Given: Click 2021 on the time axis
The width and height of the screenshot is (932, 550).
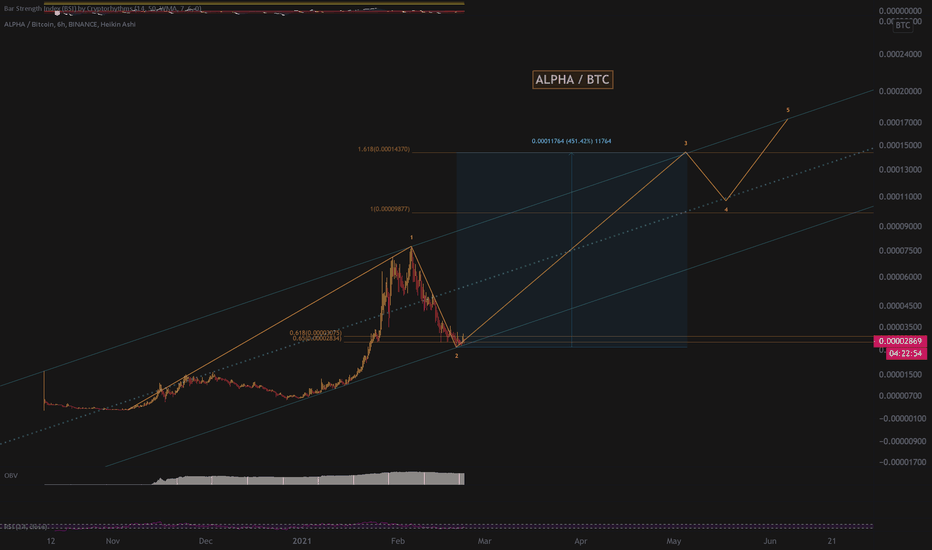Looking at the screenshot, I should (x=302, y=541).
